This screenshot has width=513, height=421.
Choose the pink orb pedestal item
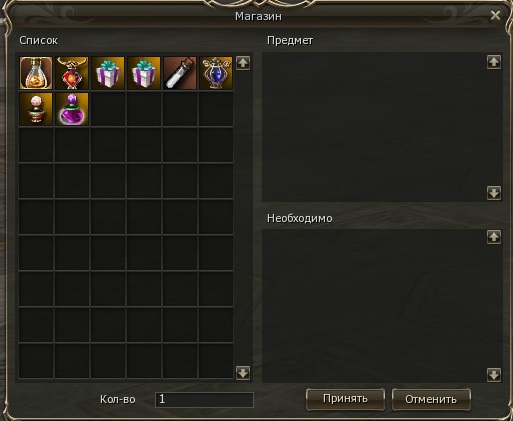(x=36, y=109)
